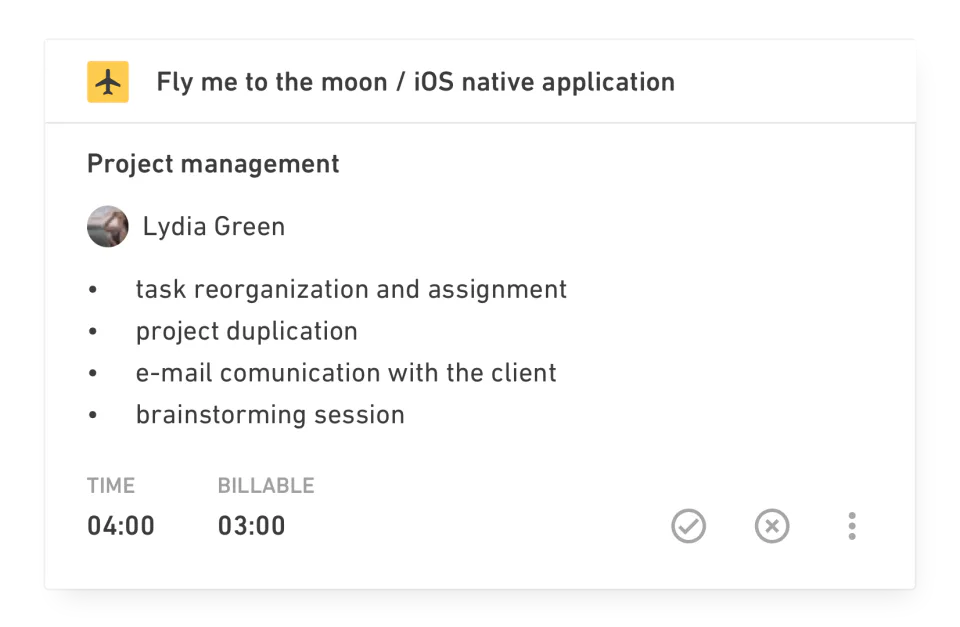Click the bullet before project duplication
Viewport: 960px width, 627px height.
pos(95,331)
